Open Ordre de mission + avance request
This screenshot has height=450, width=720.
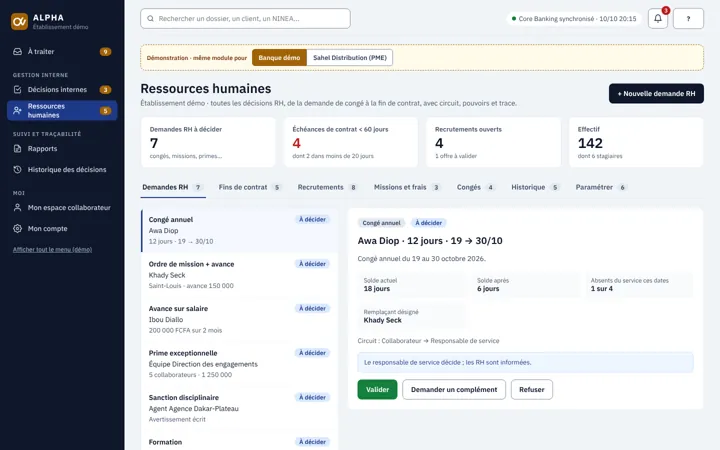coord(239,275)
